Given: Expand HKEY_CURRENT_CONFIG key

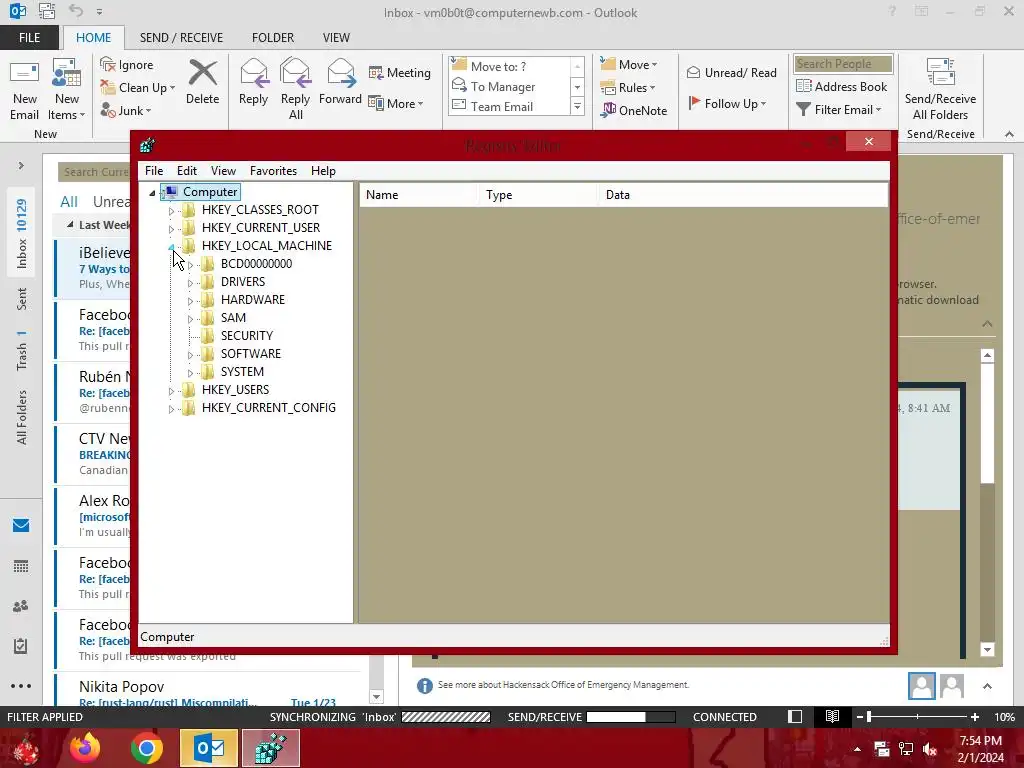Looking at the screenshot, I should point(171,409).
